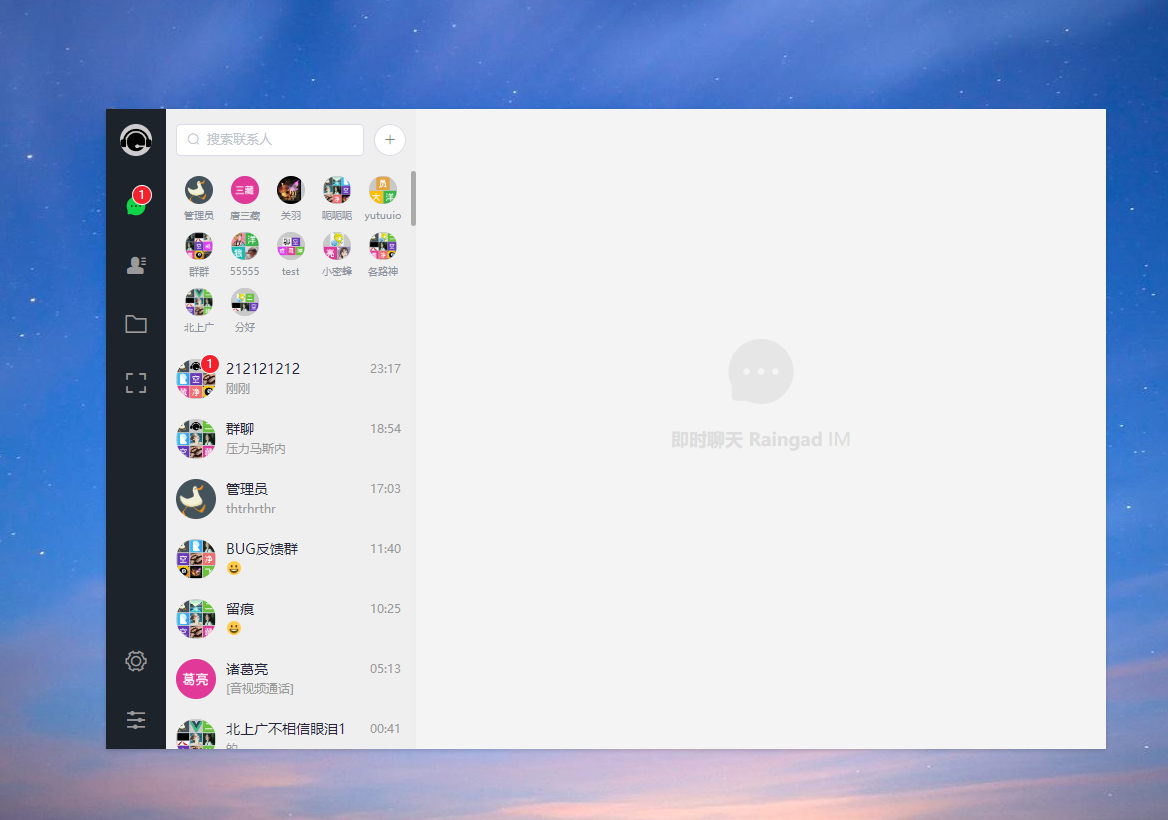The width and height of the screenshot is (1168, 820).
Task: Select 唐三藏 pinned contact avatar
Action: (x=245, y=191)
